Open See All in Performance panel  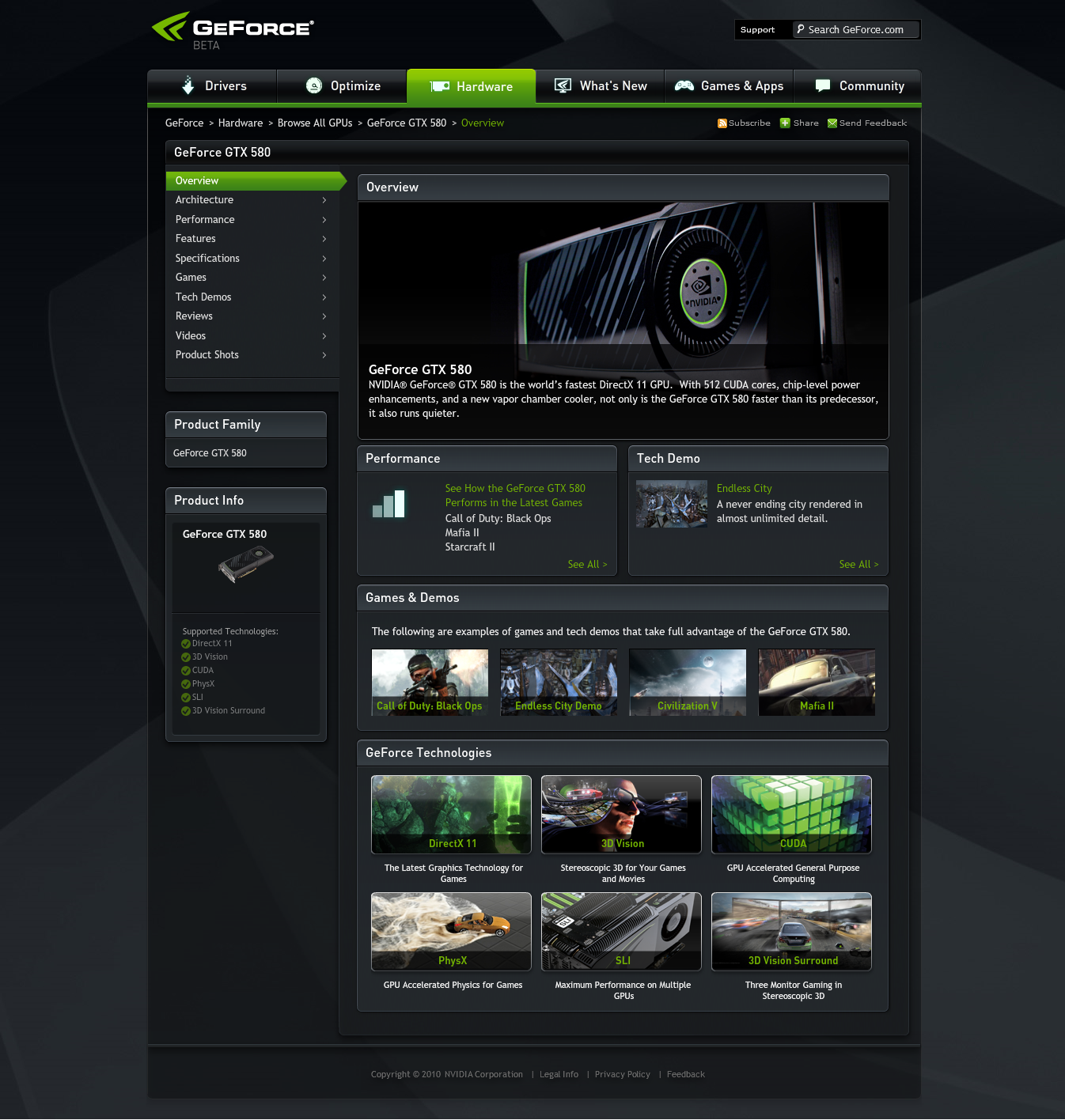point(587,565)
